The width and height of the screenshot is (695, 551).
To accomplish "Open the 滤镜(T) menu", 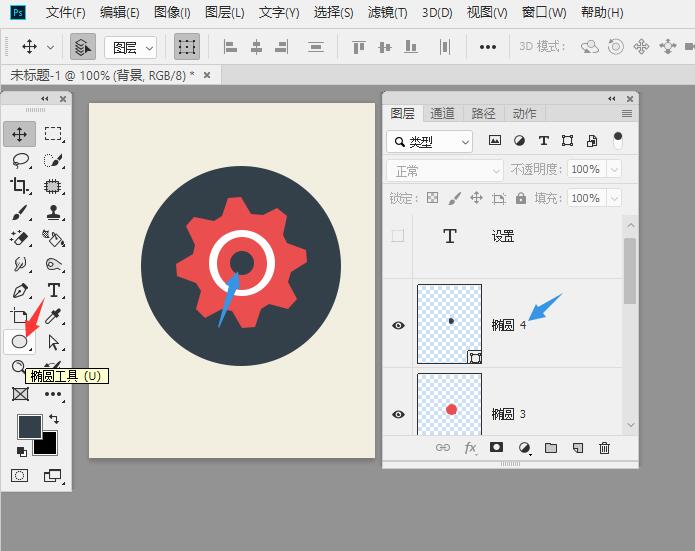I will point(387,13).
